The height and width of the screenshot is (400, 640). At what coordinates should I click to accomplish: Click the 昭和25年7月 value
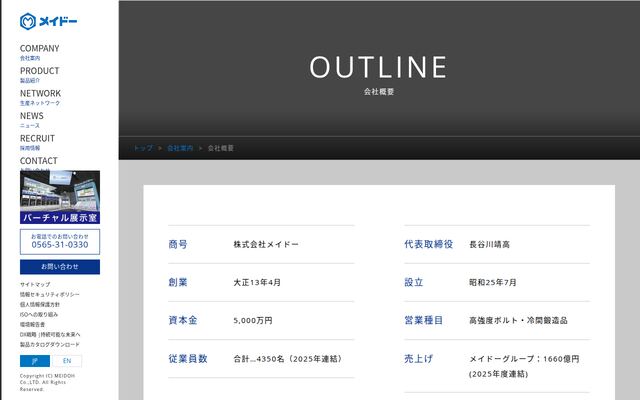[x=493, y=282]
